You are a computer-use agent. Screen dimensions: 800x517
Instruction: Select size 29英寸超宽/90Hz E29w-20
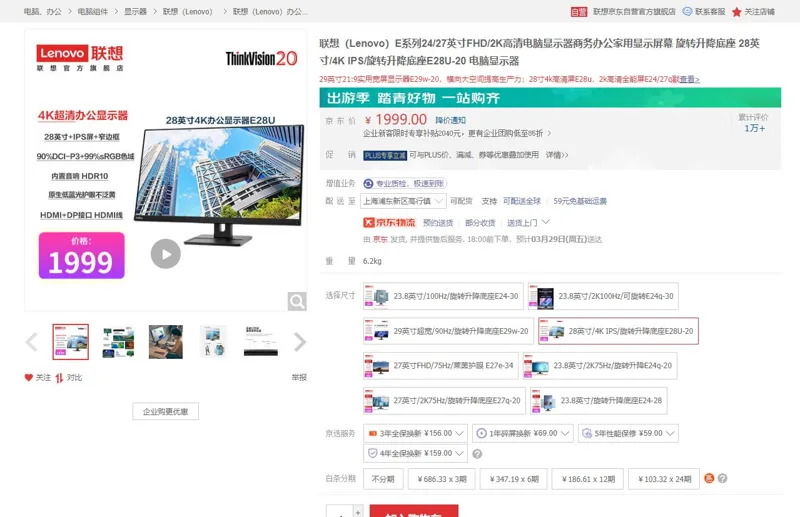(448, 331)
